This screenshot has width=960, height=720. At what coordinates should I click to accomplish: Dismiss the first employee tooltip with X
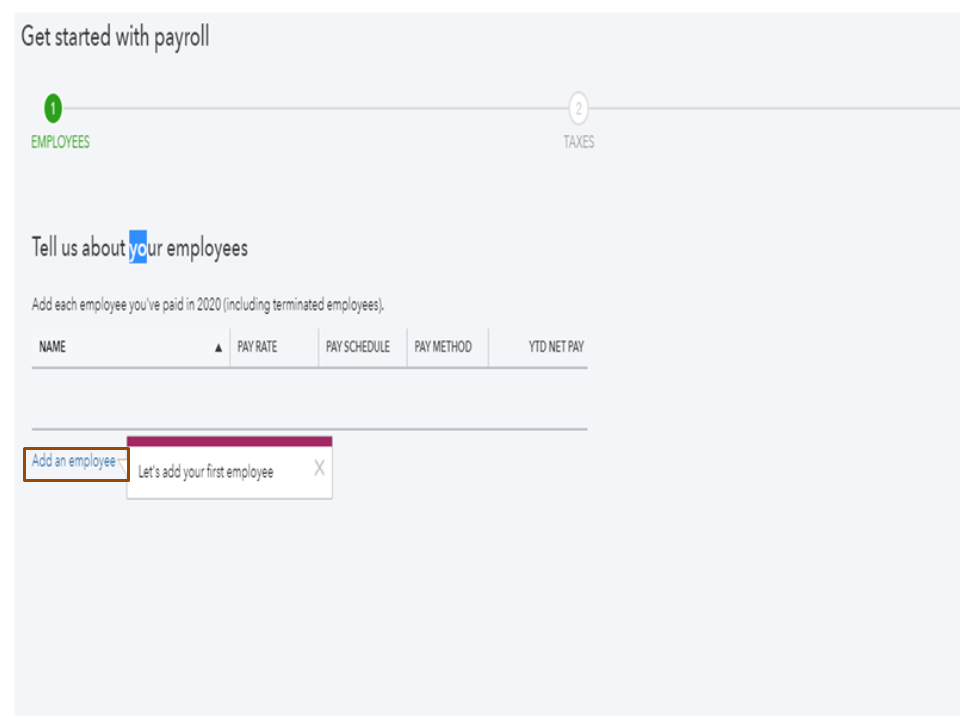[319, 468]
